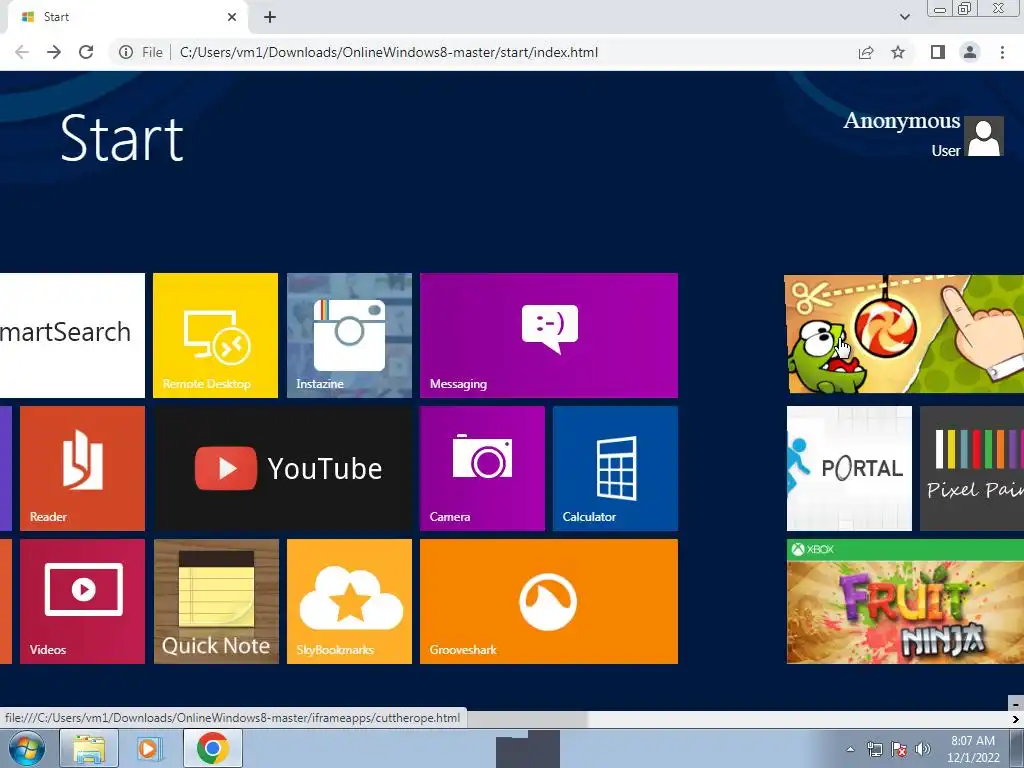Launch the Camera tile
This screenshot has height=768, width=1024.
coord(482,468)
